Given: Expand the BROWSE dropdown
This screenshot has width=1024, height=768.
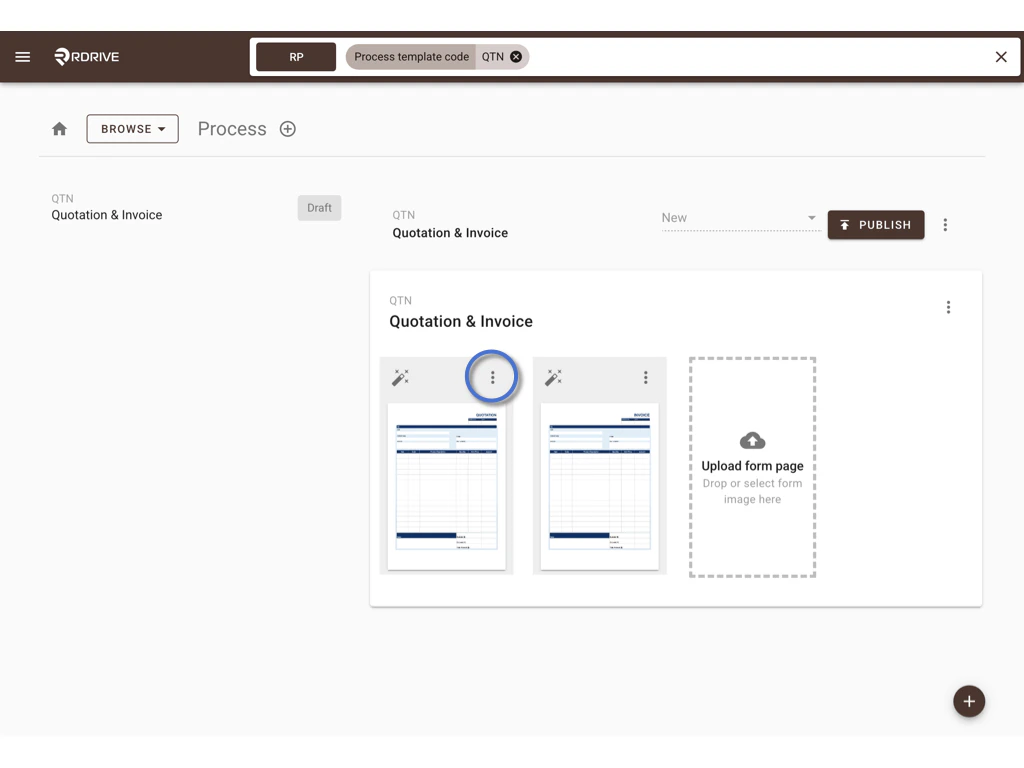Looking at the screenshot, I should click(132, 128).
